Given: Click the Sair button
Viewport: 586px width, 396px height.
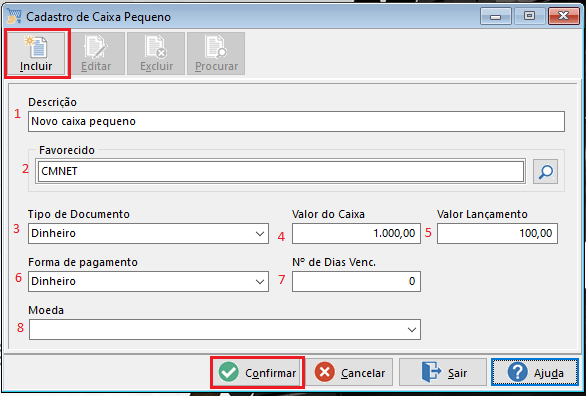Looking at the screenshot, I should pos(442,372).
